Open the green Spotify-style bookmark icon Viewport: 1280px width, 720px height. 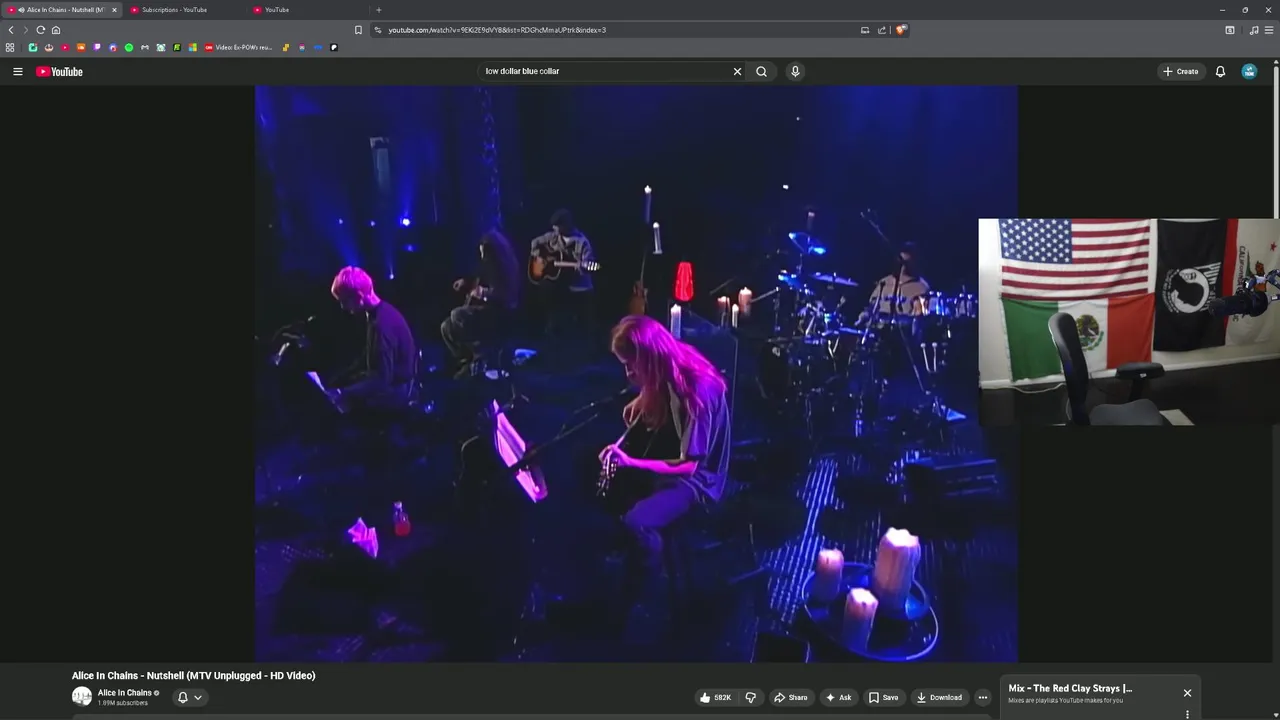(129, 47)
